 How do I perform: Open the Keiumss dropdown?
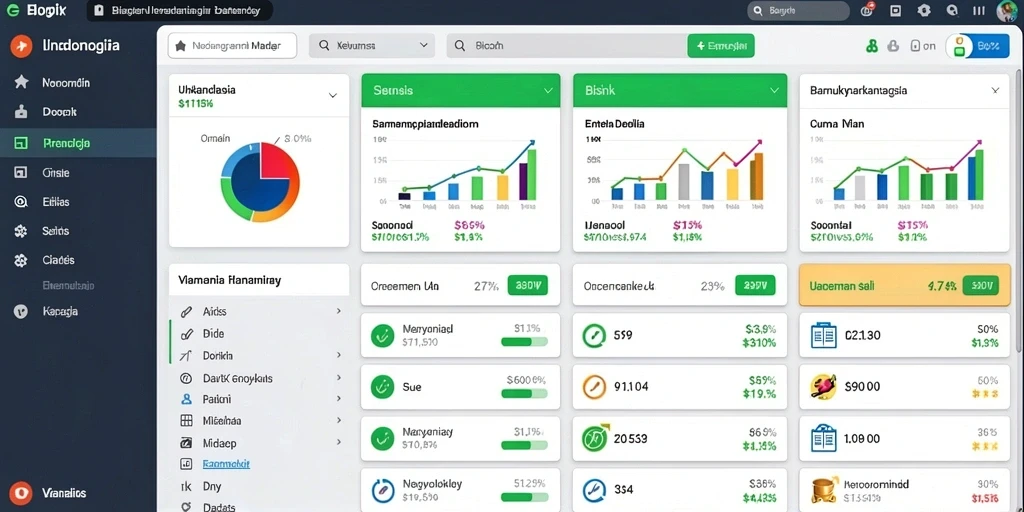click(x=372, y=46)
